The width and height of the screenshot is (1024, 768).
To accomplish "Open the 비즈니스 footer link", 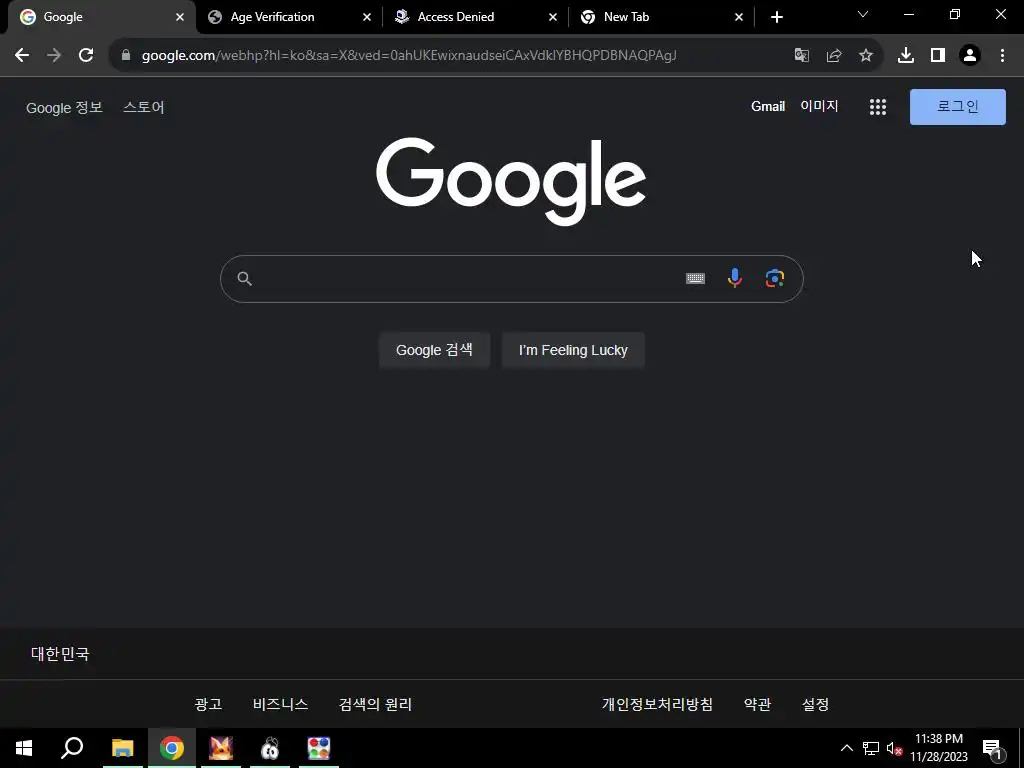I will [x=280, y=704].
